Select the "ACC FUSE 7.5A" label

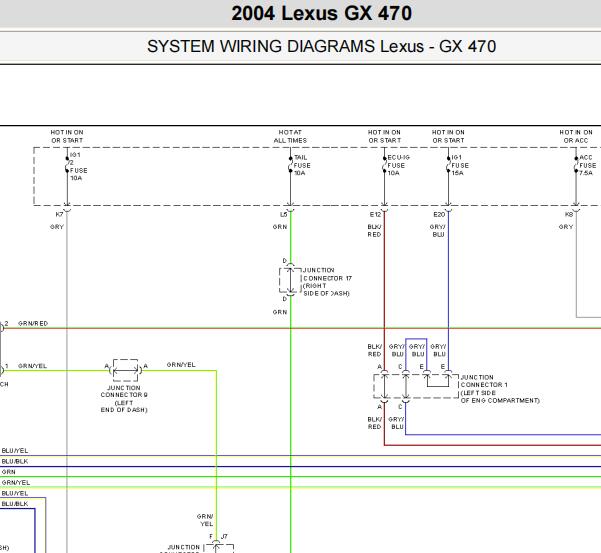(x=588, y=165)
